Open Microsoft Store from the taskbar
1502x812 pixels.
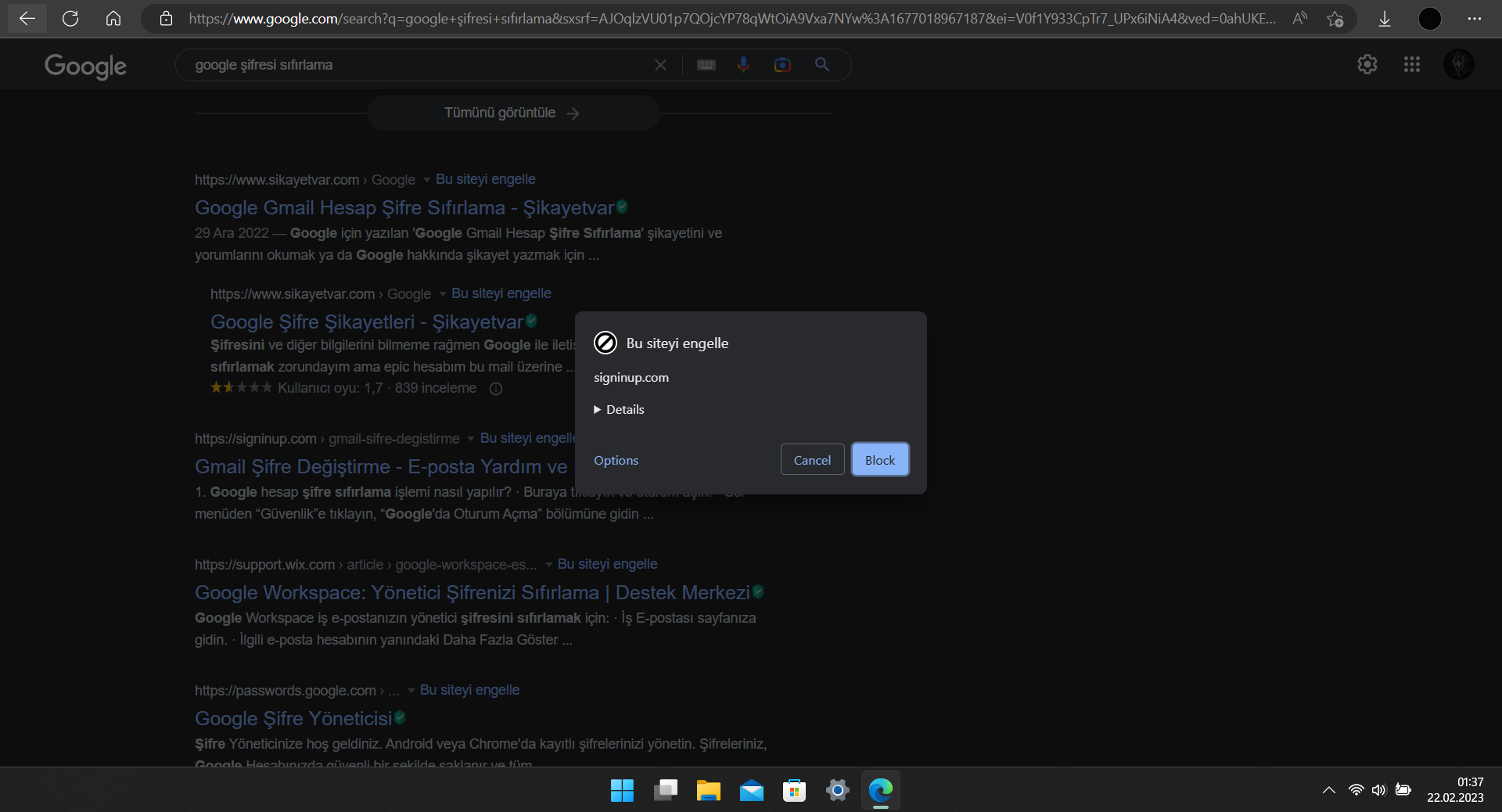click(x=795, y=791)
